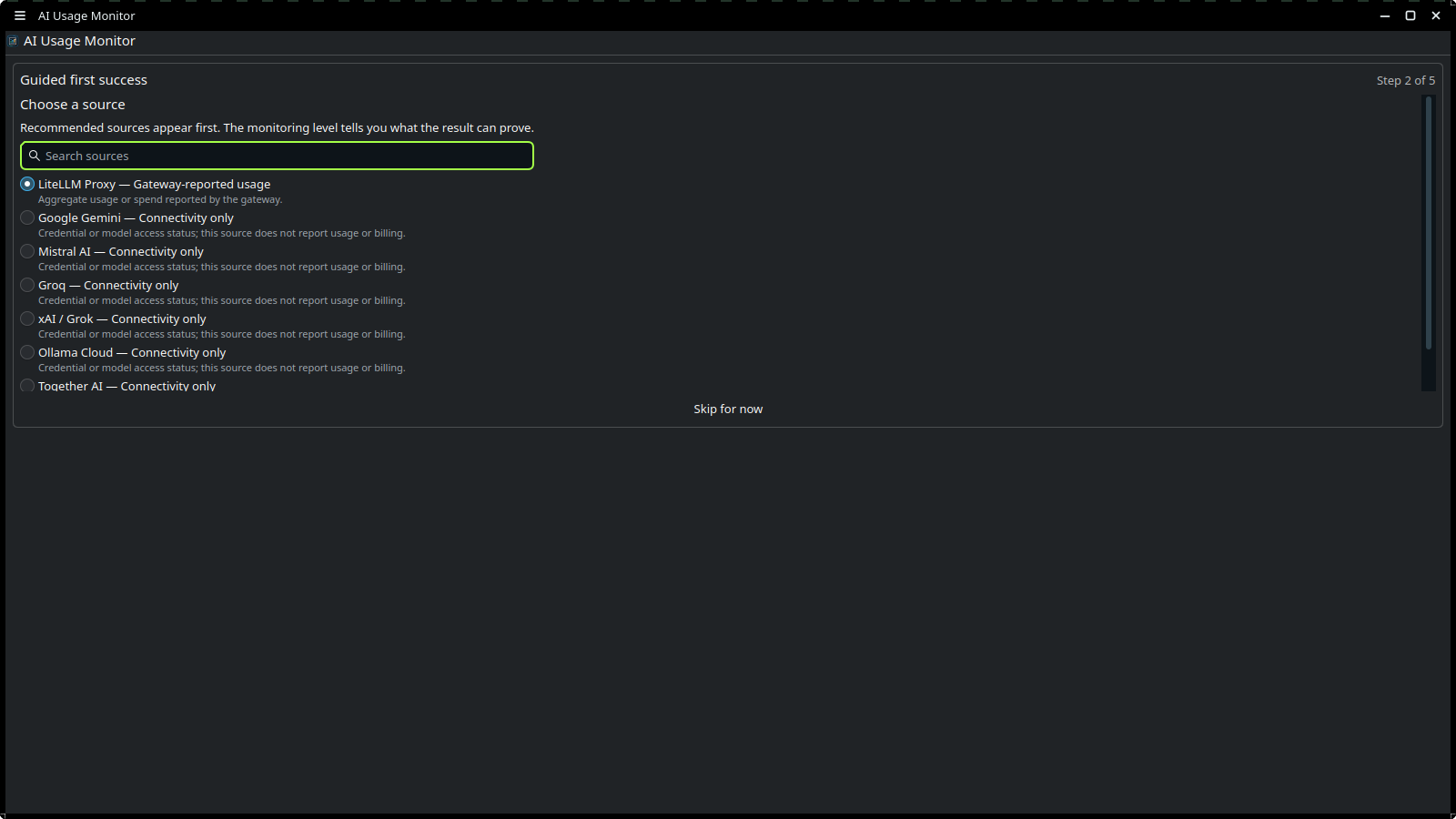The image size is (1456, 819).
Task: Click the 'Guided first success' heading
Action: 84,80
